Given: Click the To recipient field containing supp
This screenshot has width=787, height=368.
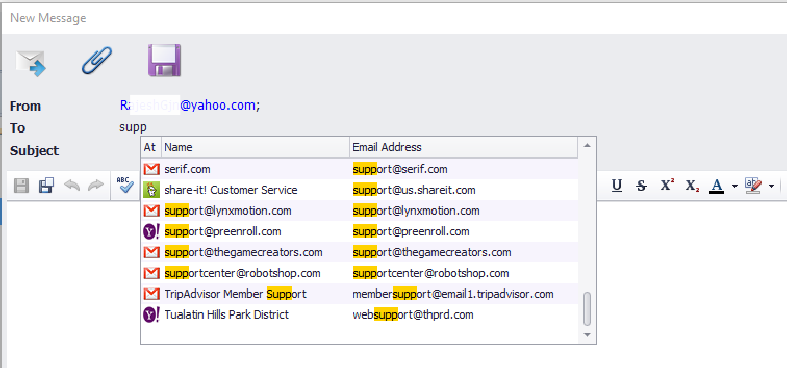Looking at the screenshot, I should point(133,128).
